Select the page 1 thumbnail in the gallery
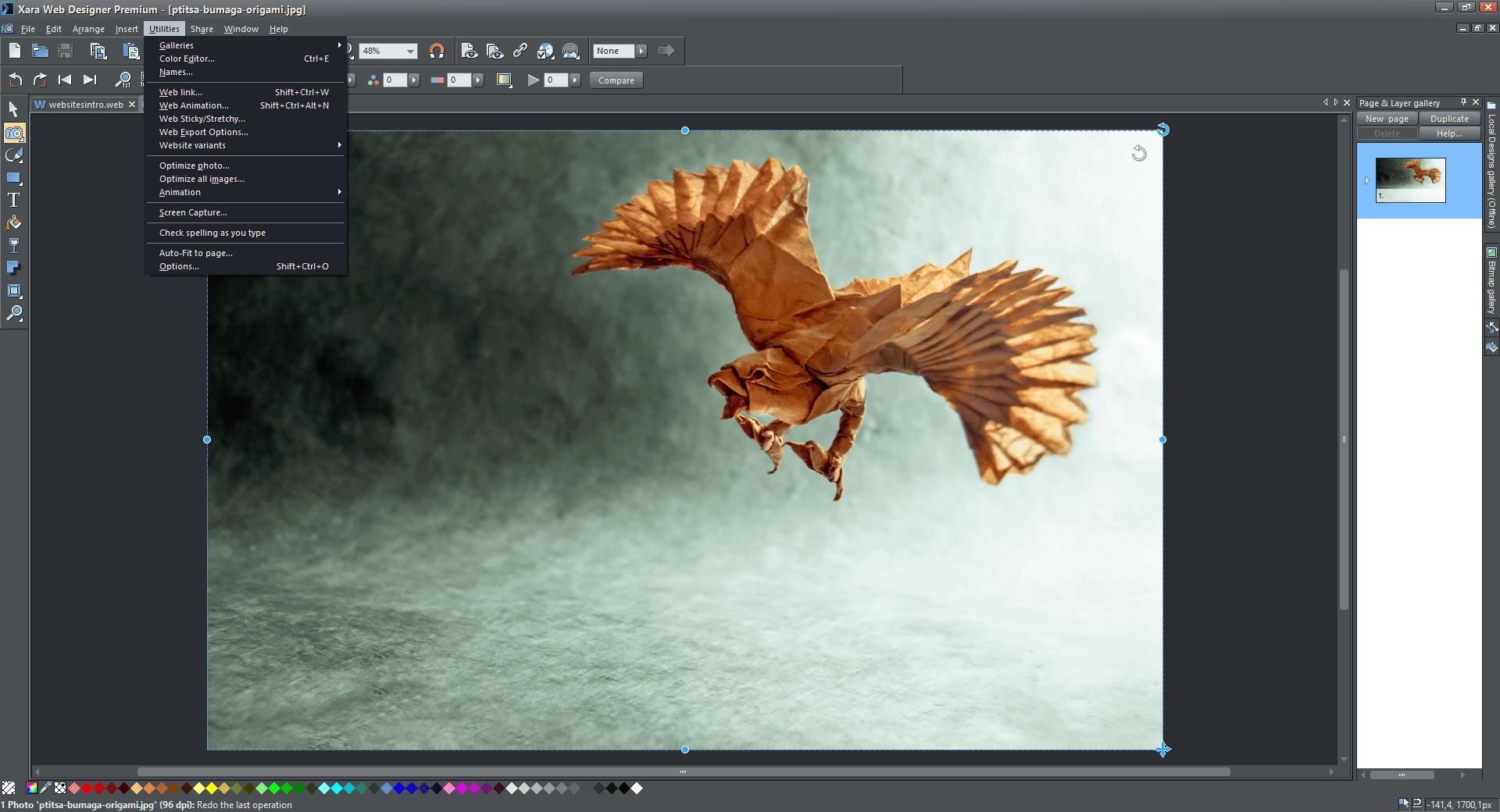 point(1410,180)
